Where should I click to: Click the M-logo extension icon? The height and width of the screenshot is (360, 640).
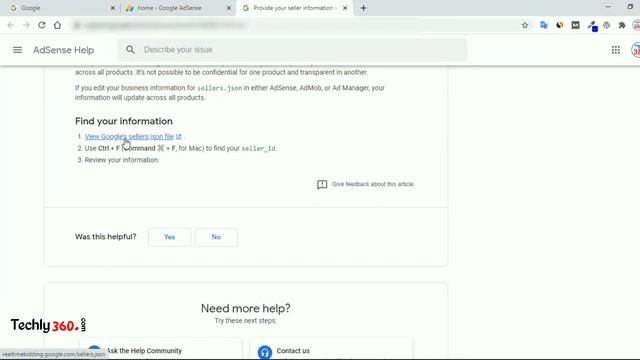(x=576, y=25)
